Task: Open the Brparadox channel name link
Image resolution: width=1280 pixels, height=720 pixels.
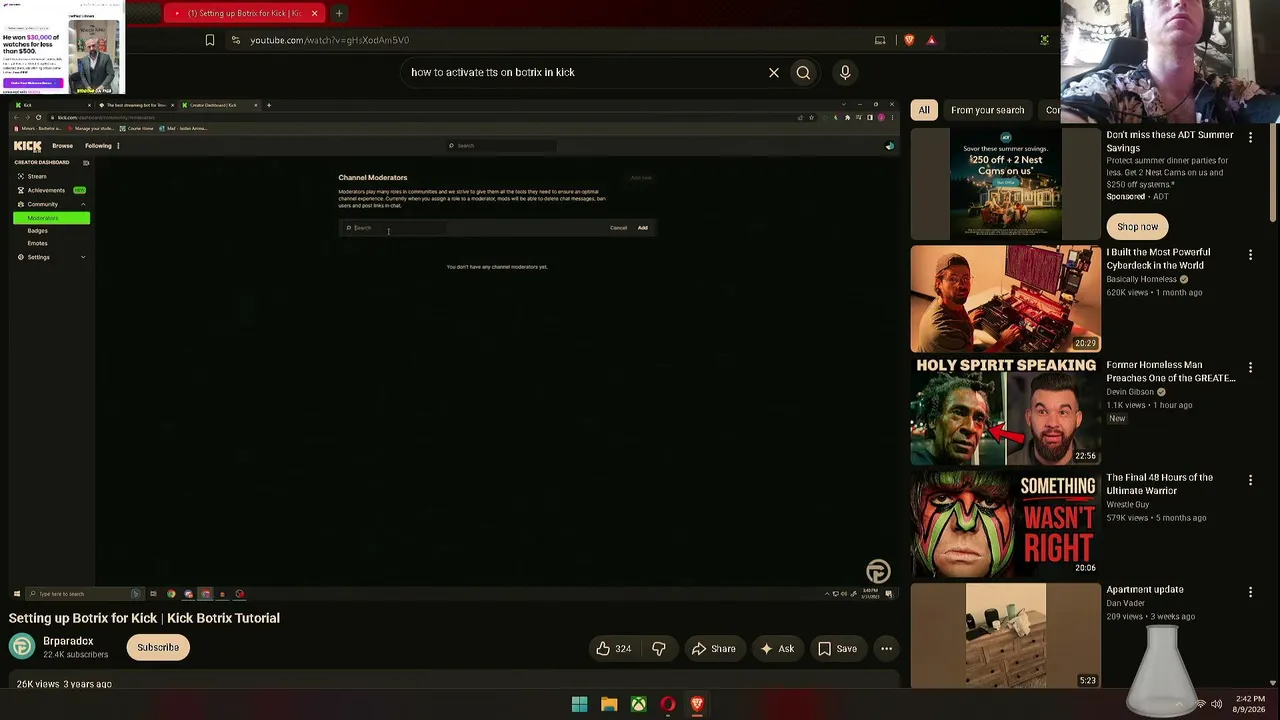Action: [68, 641]
